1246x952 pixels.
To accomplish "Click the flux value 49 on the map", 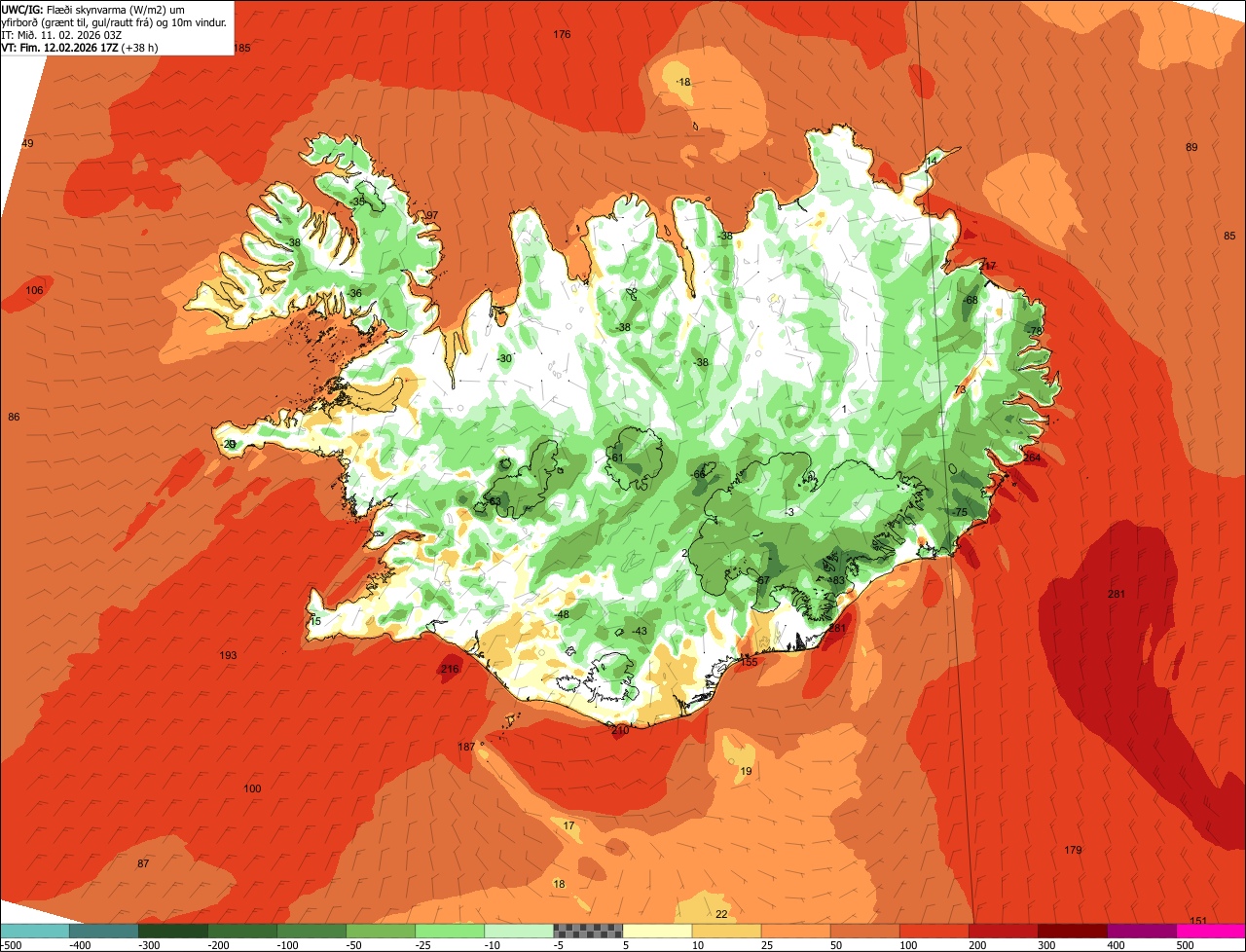I will coord(27,143).
